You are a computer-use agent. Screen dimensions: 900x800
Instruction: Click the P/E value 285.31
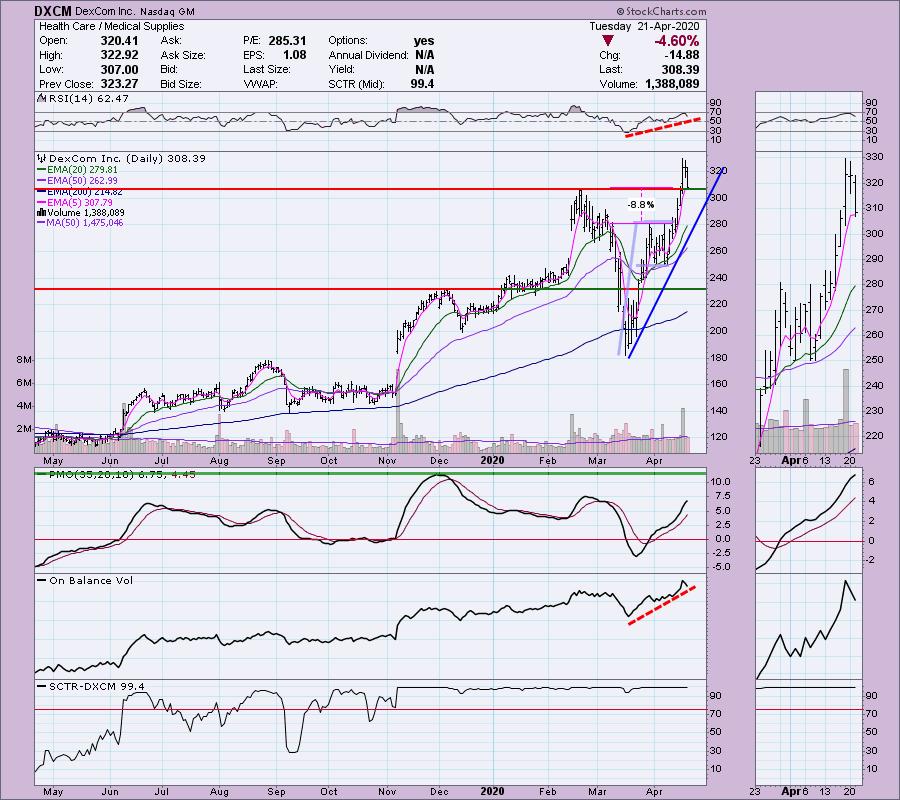pyautogui.click(x=287, y=41)
